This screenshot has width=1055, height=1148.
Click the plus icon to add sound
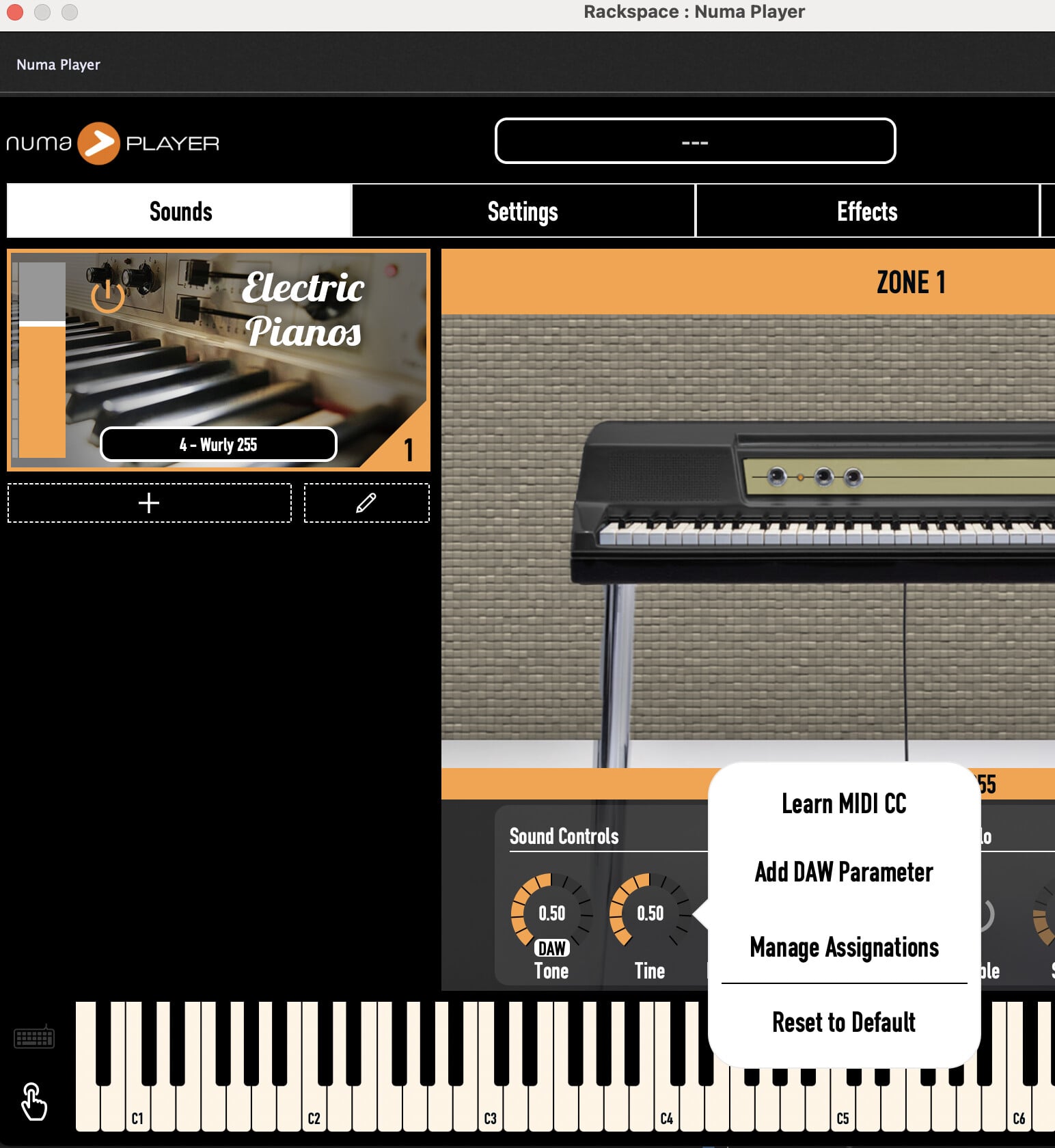[149, 503]
